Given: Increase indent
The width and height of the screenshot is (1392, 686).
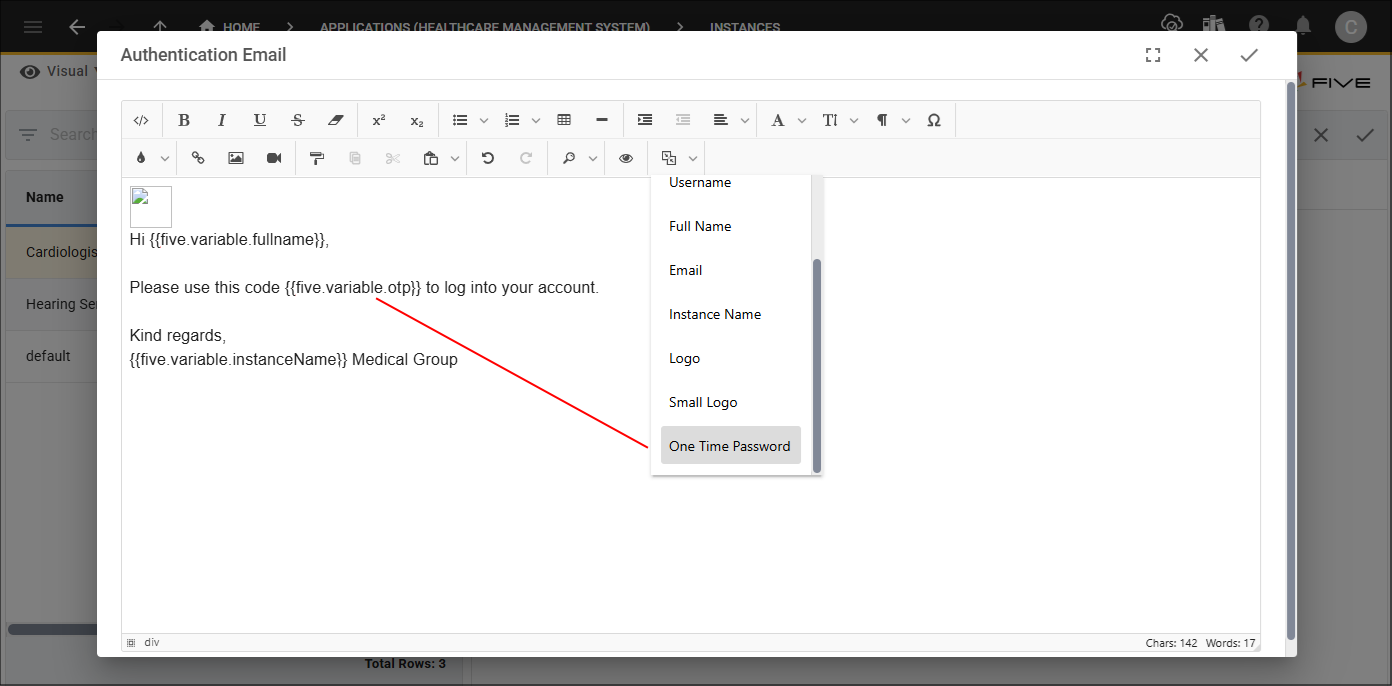Looking at the screenshot, I should (645, 120).
